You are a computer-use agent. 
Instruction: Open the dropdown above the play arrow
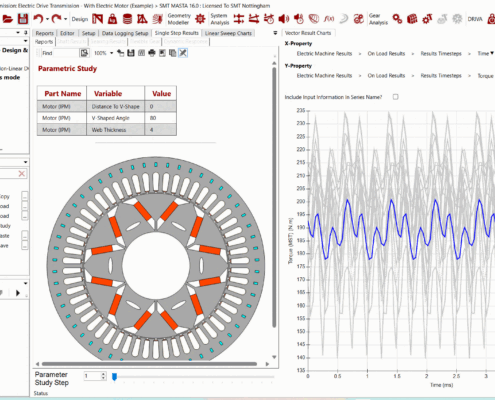point(25,283)
